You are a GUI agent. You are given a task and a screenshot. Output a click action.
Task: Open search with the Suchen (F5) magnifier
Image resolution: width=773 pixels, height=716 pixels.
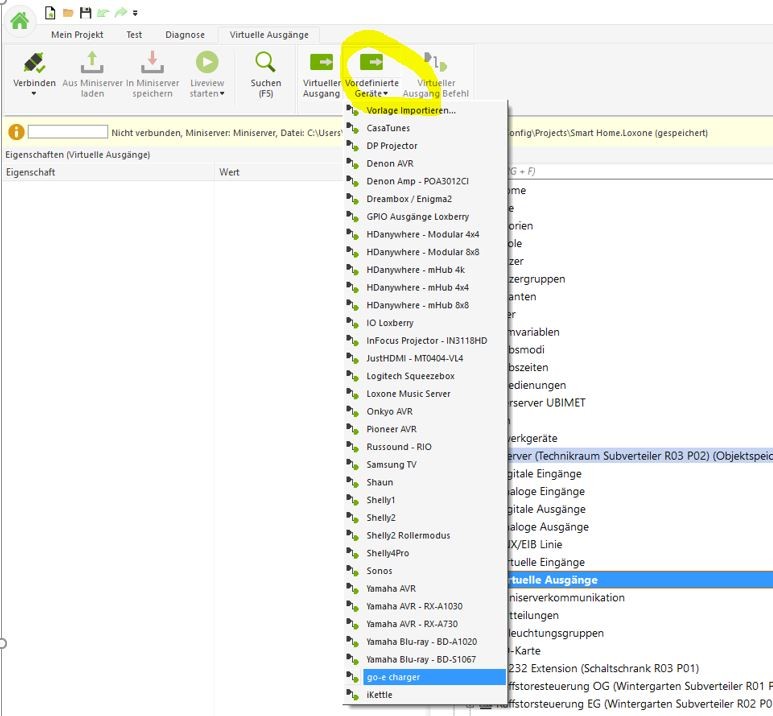coord(266,64)
